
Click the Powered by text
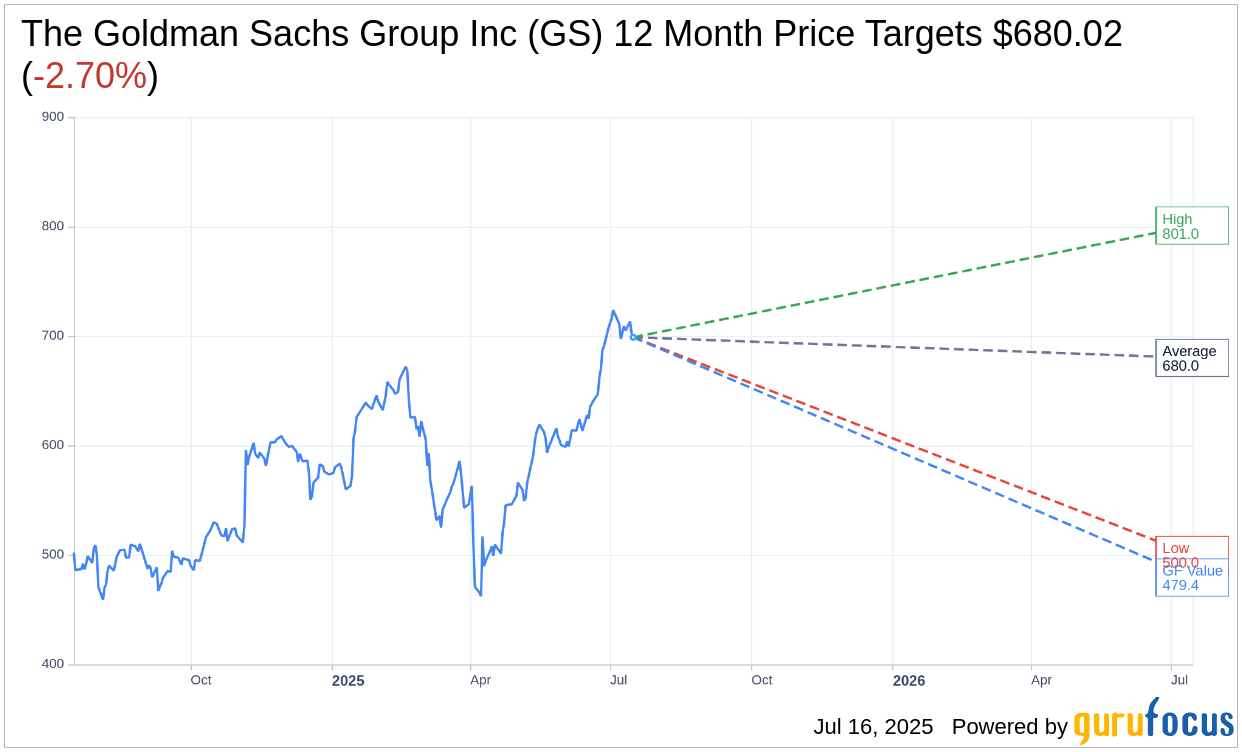point(1009,727)
